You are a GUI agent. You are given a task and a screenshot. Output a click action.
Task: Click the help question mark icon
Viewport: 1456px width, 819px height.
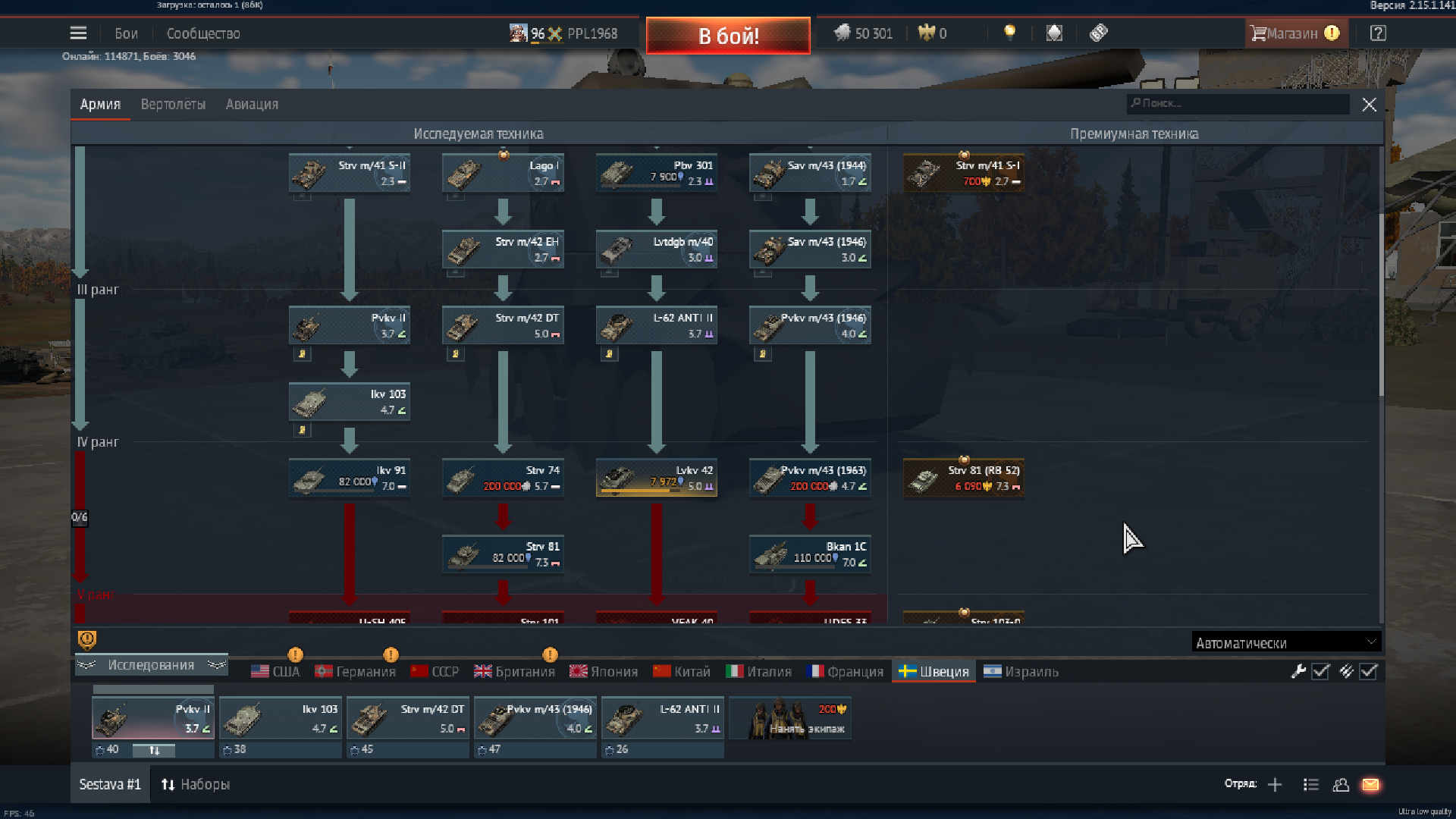[1378, 33]
